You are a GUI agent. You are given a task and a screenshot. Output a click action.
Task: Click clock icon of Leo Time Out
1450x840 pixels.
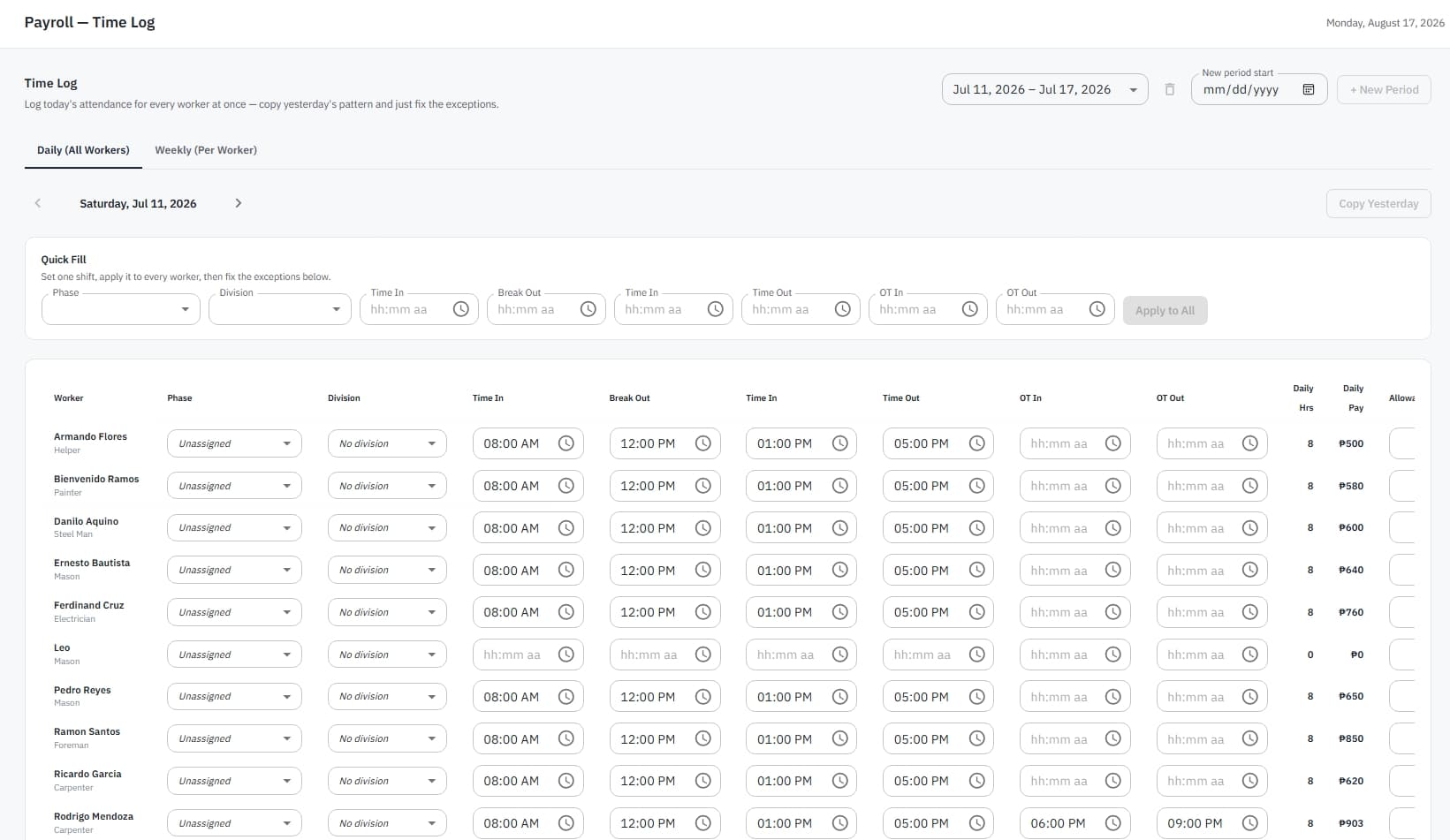977,655
